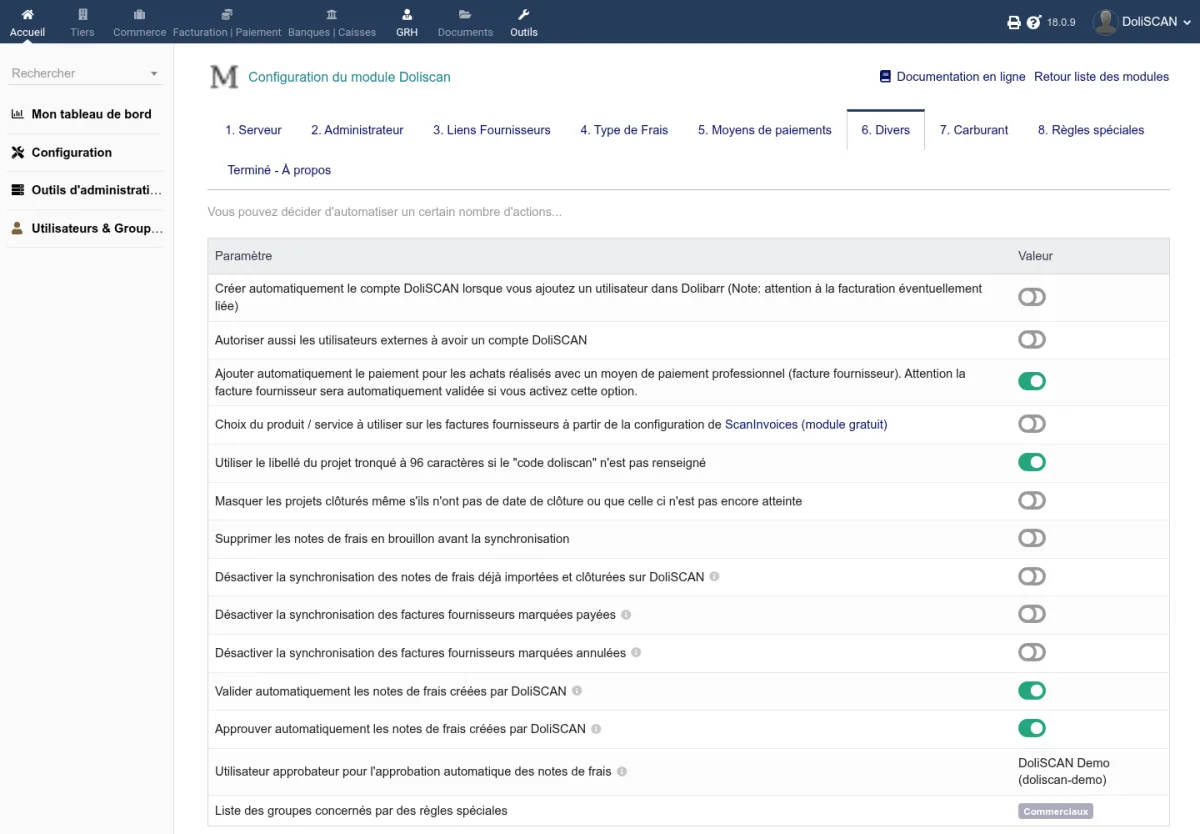Open the GRH menu
The image size is (1200, 834).
pos(406,22)
